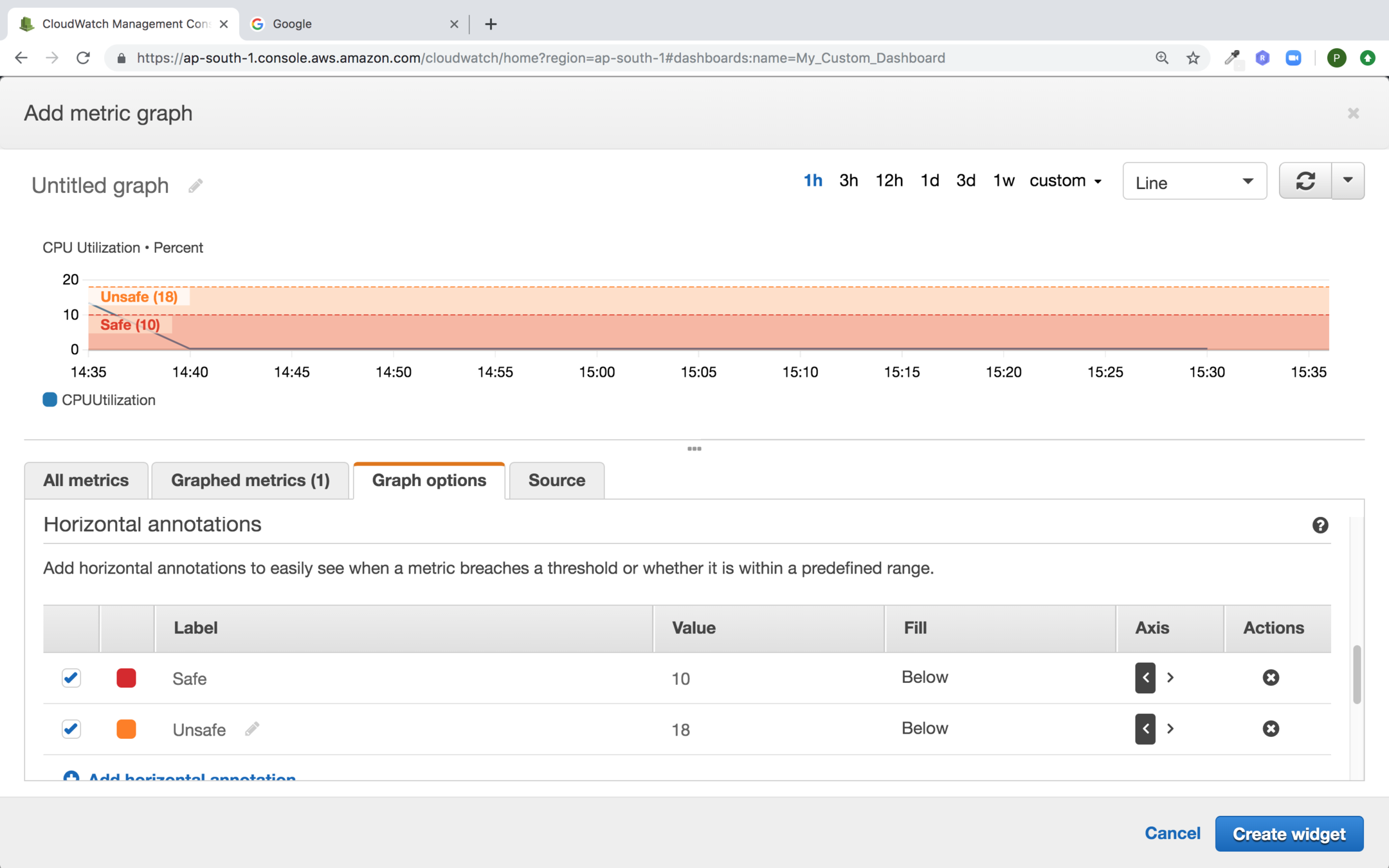Uncheck the Unsafe annotation checkbox
The width and height of the screenshot is (1389, 868).
pyautogui.click(x=71, y=728)
